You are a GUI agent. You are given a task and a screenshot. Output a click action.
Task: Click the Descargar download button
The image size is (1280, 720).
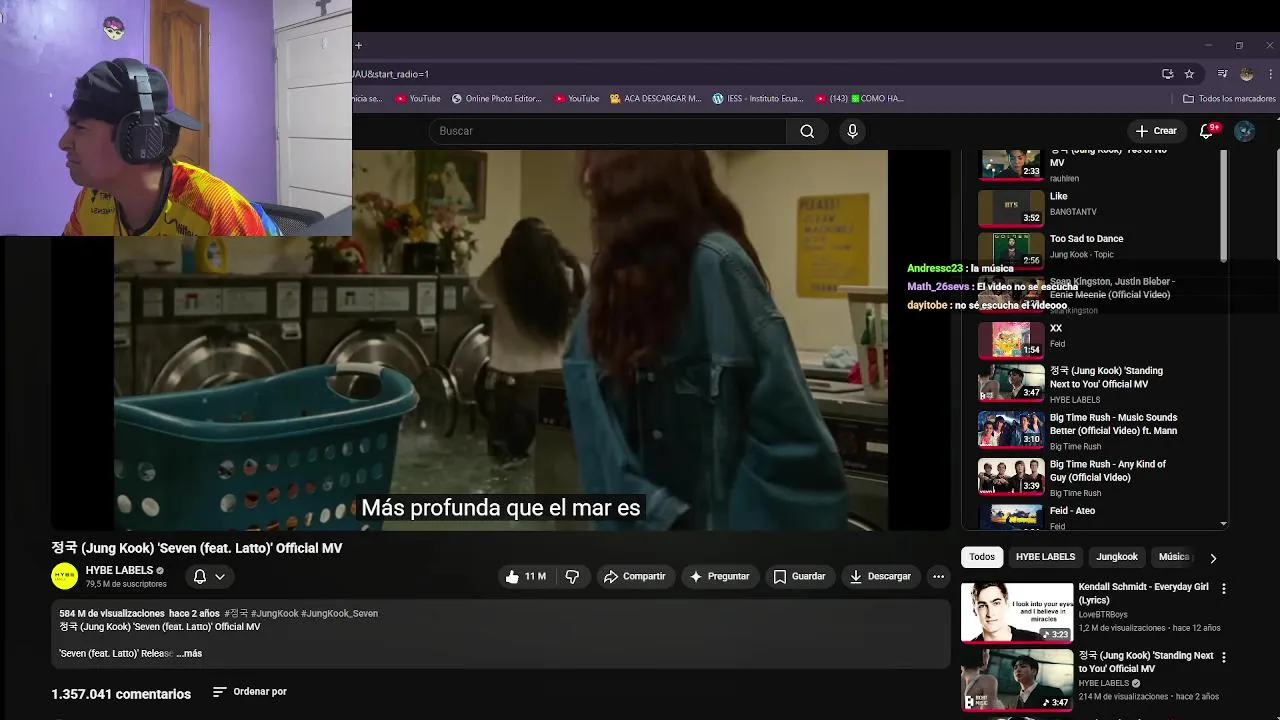point(880,576)
